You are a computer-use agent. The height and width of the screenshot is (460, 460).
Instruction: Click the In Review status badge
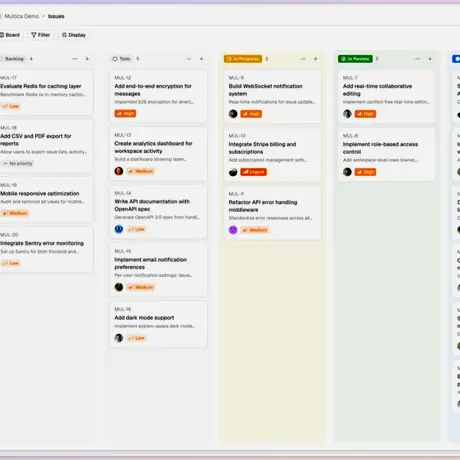coord(355,59)
